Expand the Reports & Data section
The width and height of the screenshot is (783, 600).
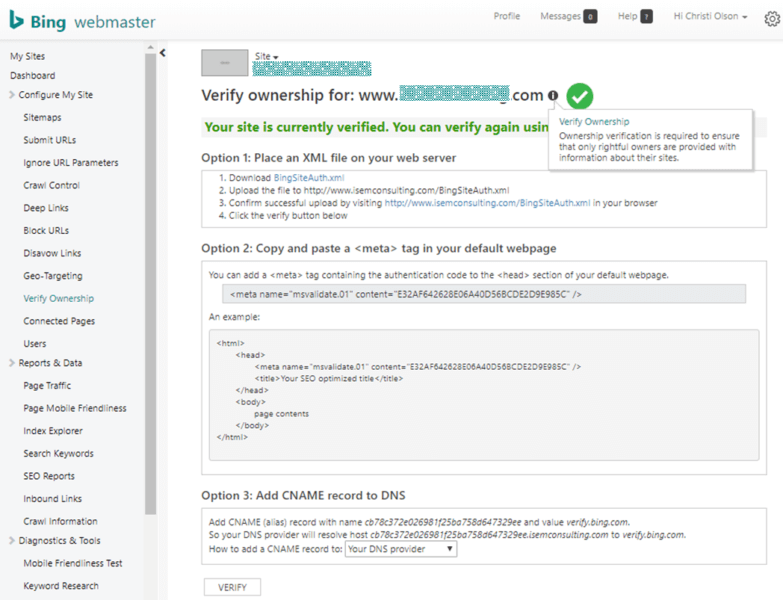[x=45, y=363]
